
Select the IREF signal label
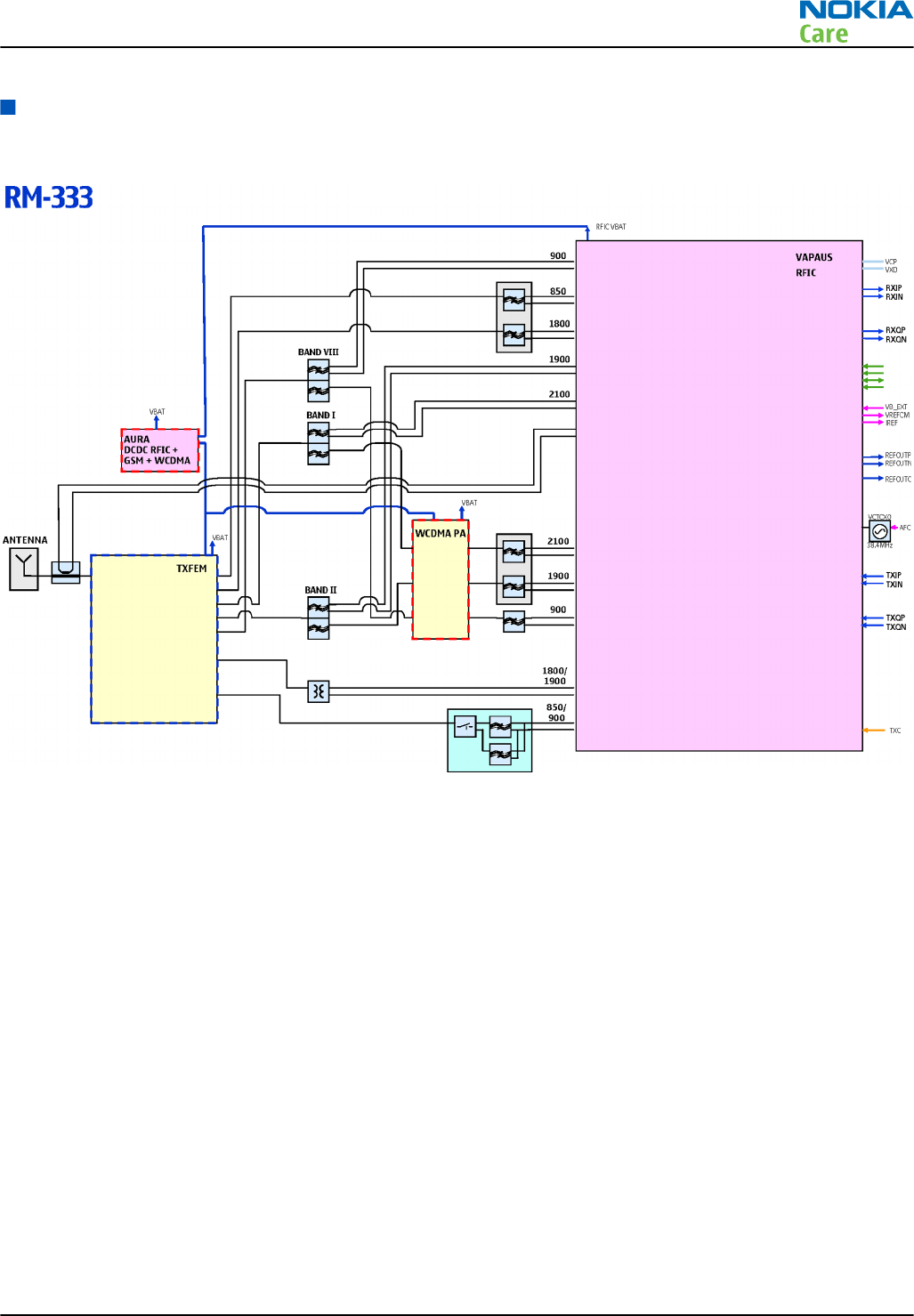point(891,424)
